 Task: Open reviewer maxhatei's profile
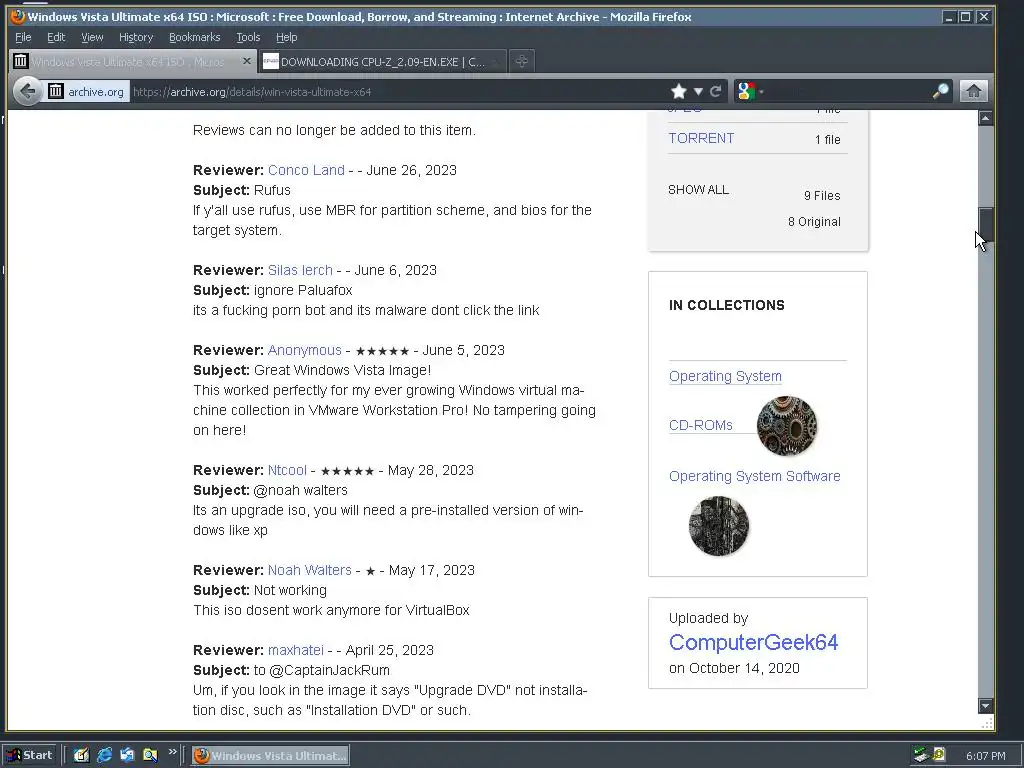pyautogui.click(x=296, y=650)
